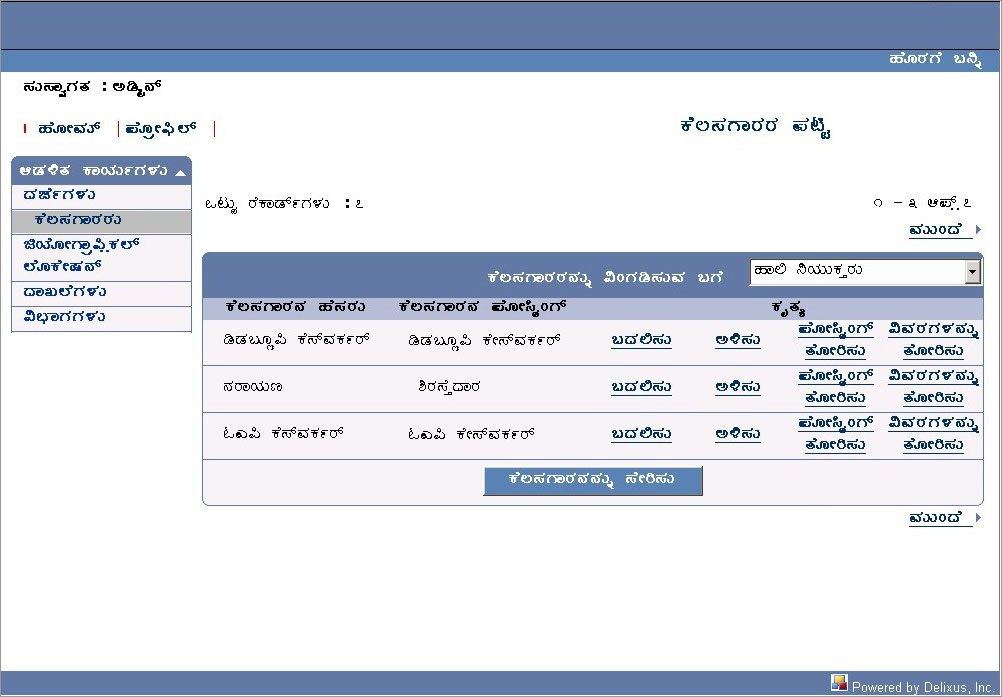
Task: Open ವಿಭಾಗಗಳು in the sidebar menu
Action: 65,317
